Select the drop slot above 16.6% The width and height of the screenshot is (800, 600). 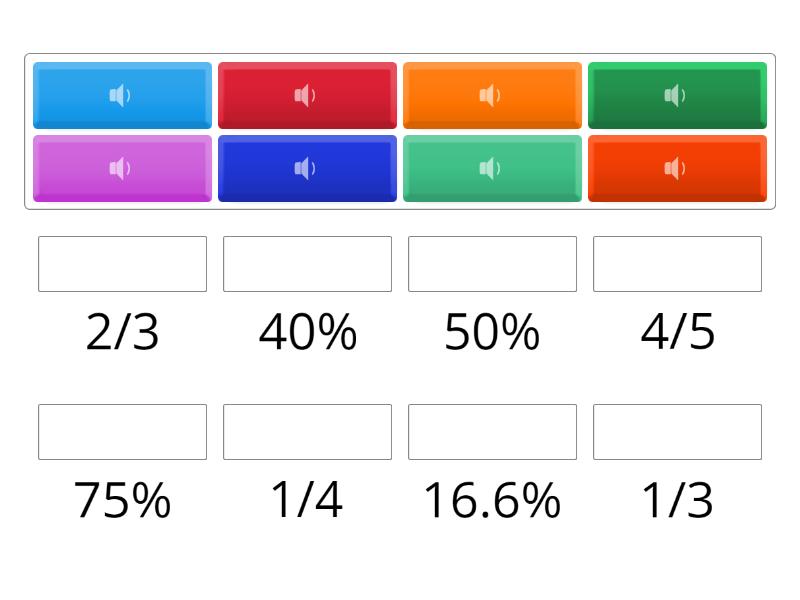[x=492, y=432]
